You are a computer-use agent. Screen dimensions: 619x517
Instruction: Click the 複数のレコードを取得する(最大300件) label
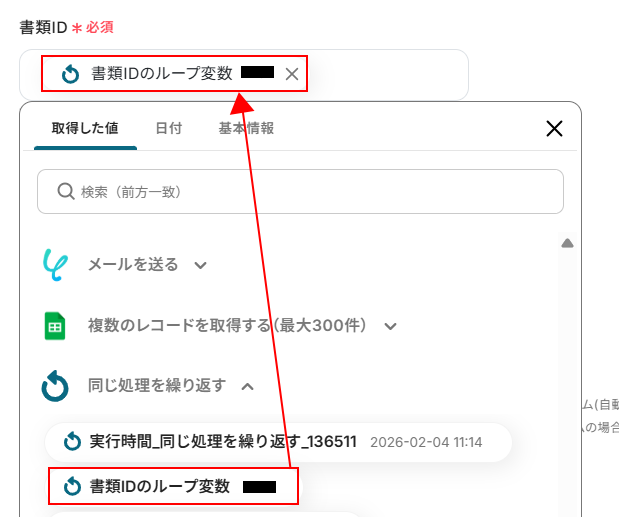[227, 326]
